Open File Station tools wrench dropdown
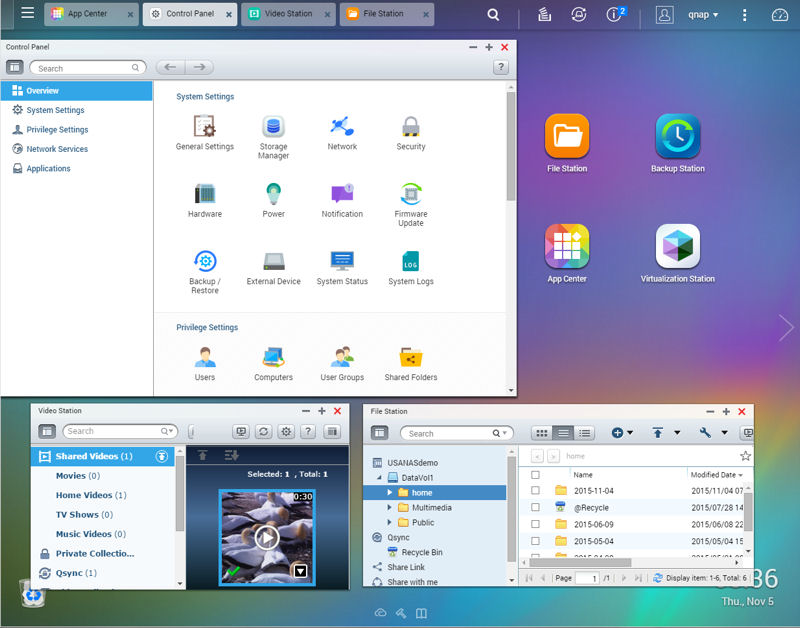This screenshot has height=628, width=800. (x=713, y=433)
